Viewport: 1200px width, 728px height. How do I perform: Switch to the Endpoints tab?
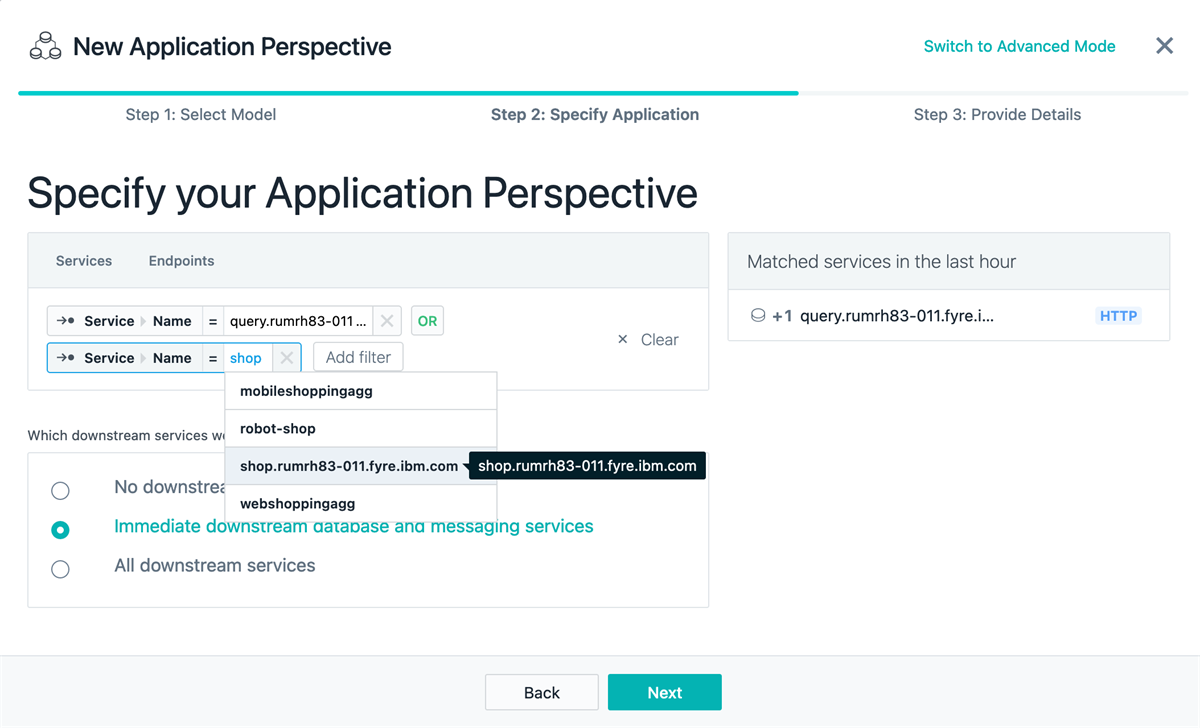pos(181,260)
